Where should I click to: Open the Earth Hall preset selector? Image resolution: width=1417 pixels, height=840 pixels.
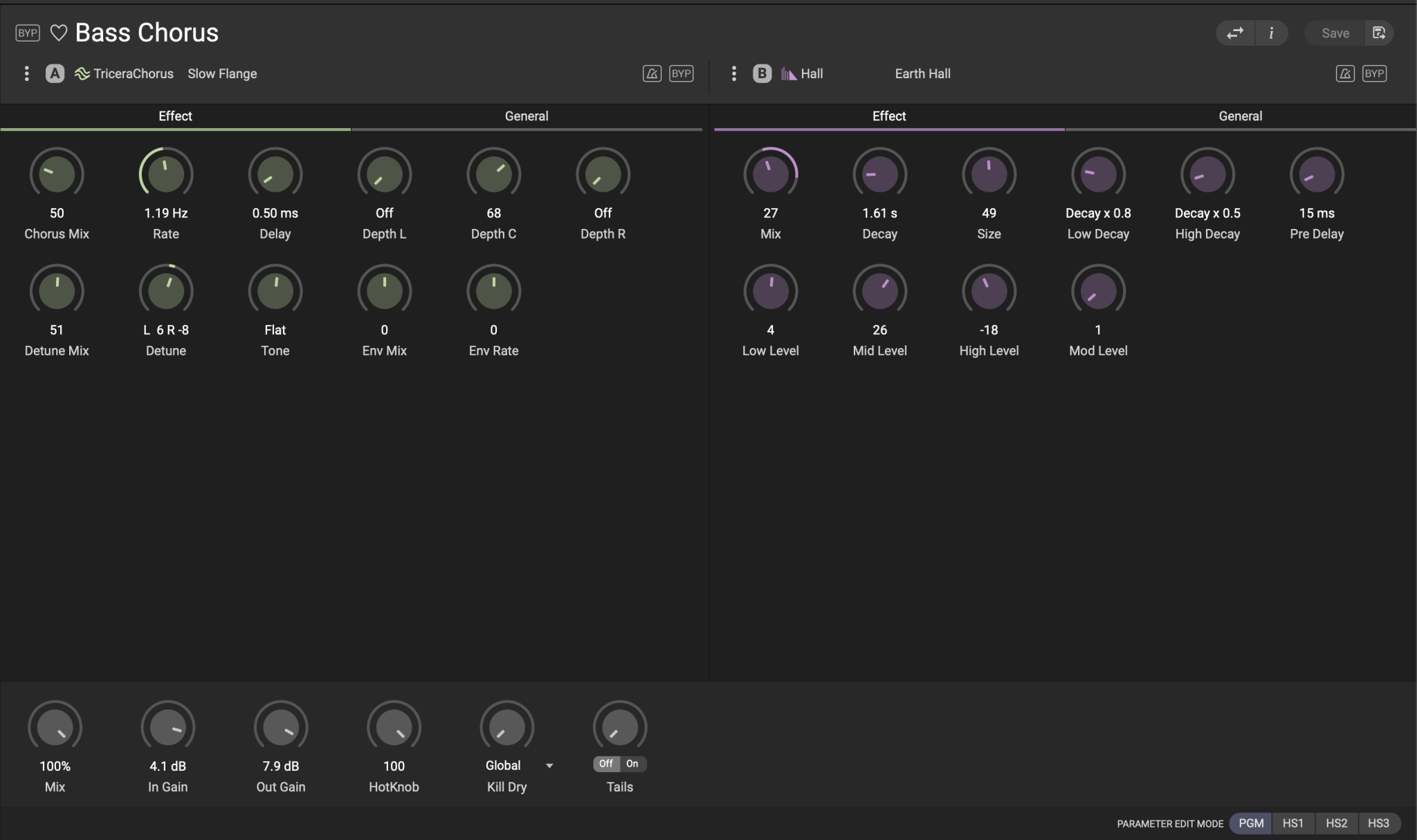click(922, 73)
